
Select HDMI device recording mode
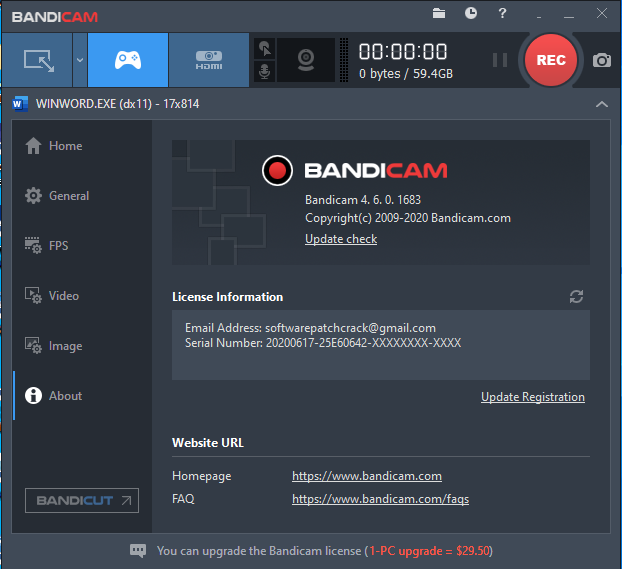(209, 60)
